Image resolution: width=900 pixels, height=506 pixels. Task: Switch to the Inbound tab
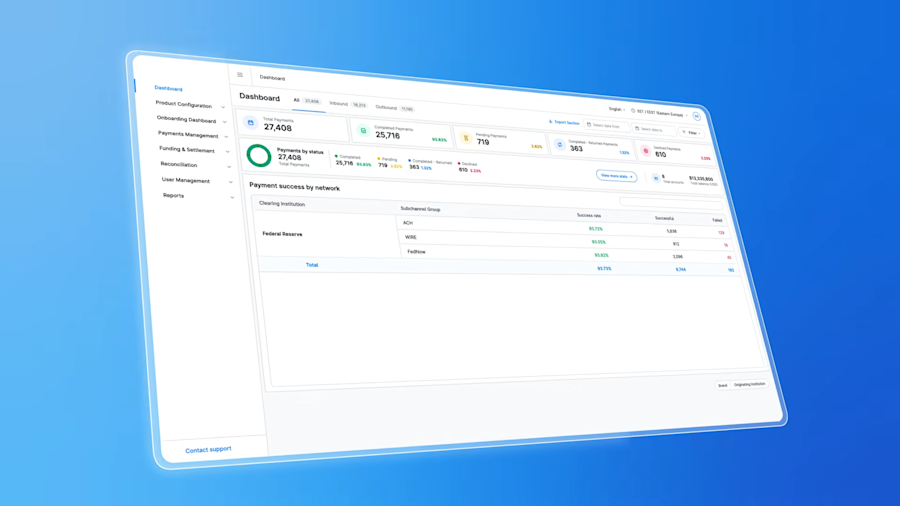click(348, 104)
